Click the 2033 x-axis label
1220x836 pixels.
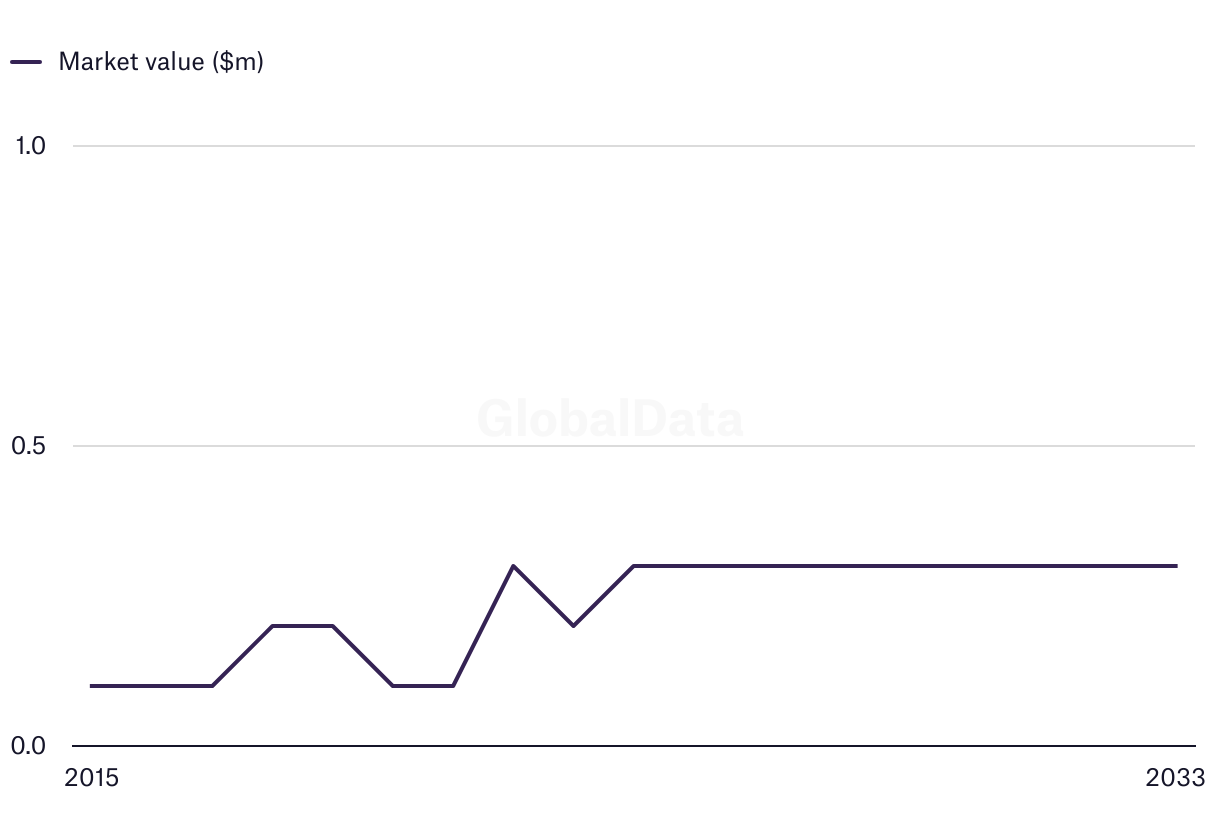click(x=1176, y=778)
